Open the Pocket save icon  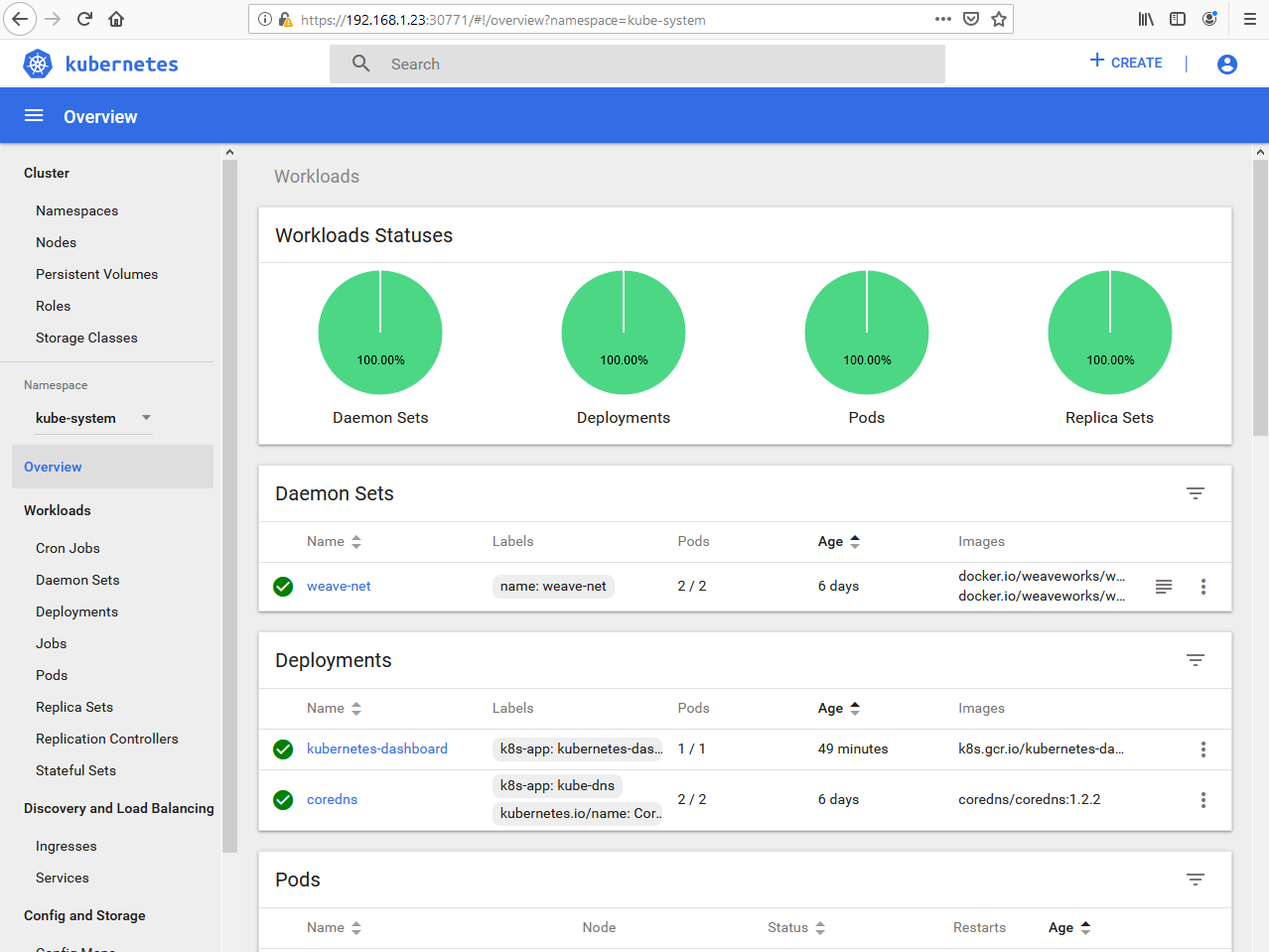click(971, 19)
